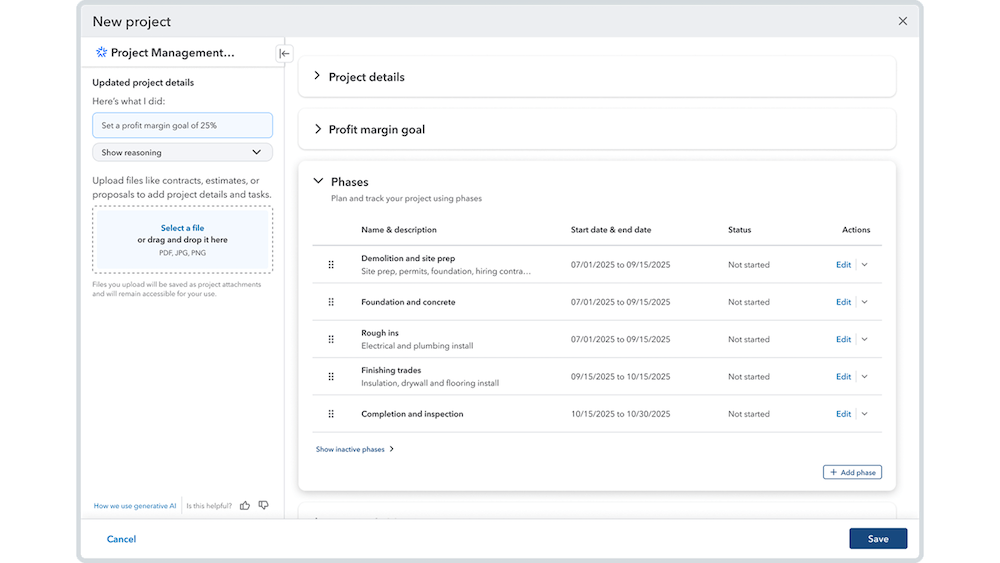Viewport: 1000px width, 563px height.
Task: Click the 'Finishing trades' phase name
Action: tap(391, 370)
